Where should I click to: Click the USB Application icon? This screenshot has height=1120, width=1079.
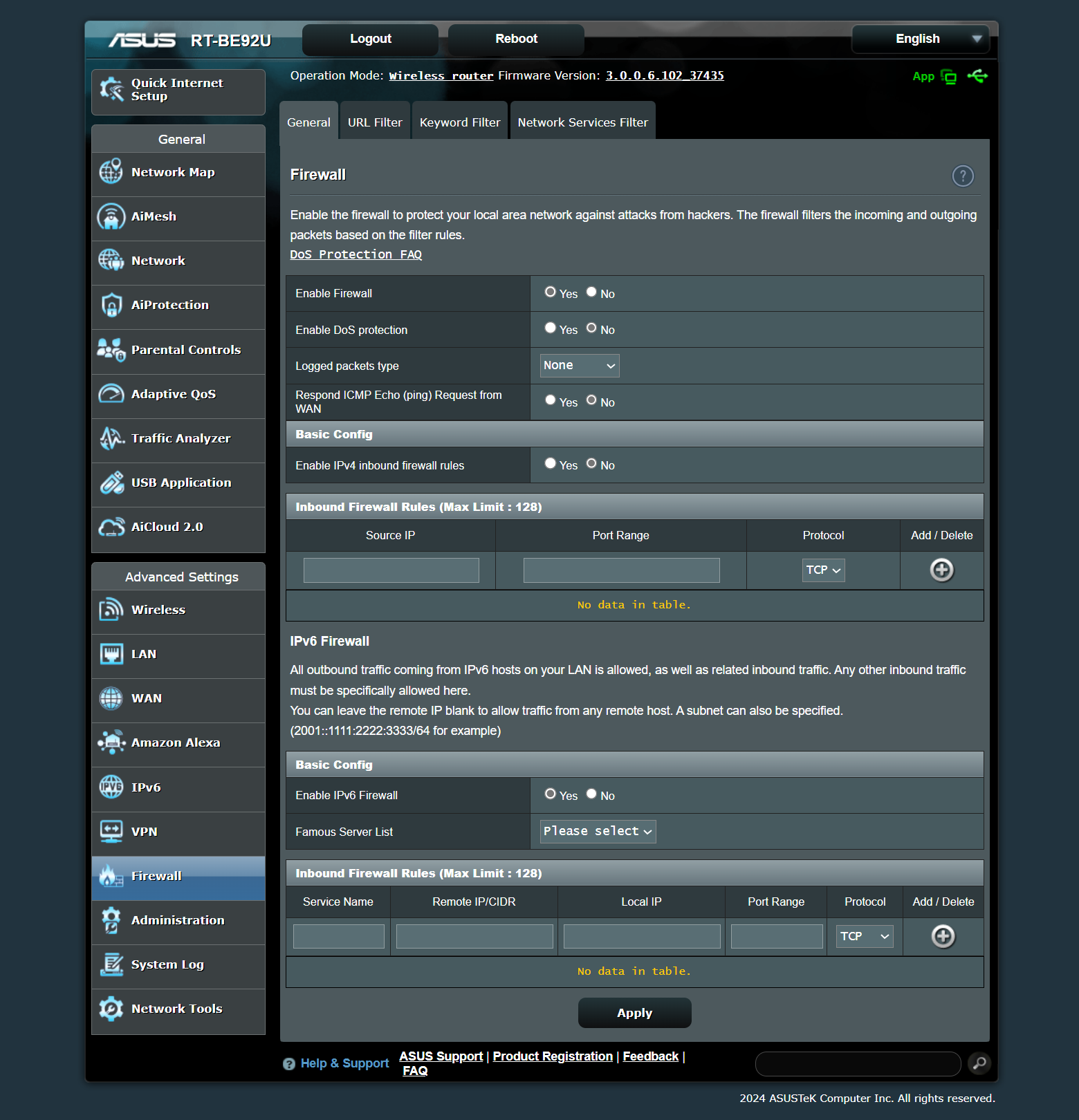(111, 482)
